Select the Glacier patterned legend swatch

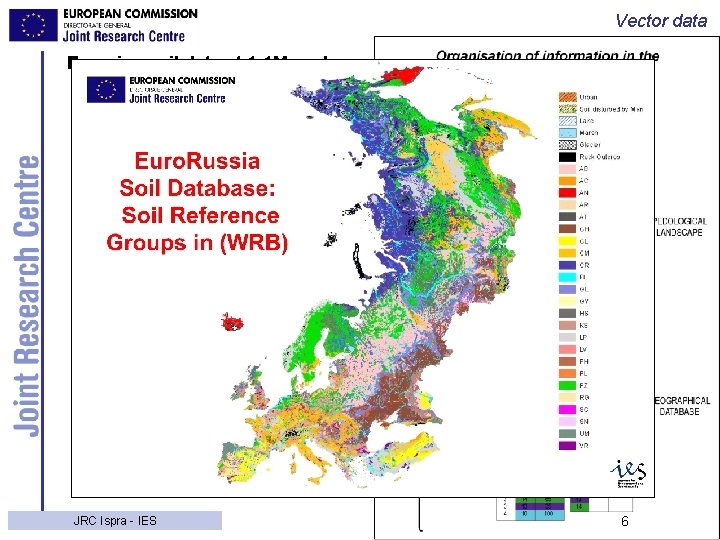click(568, 145)
